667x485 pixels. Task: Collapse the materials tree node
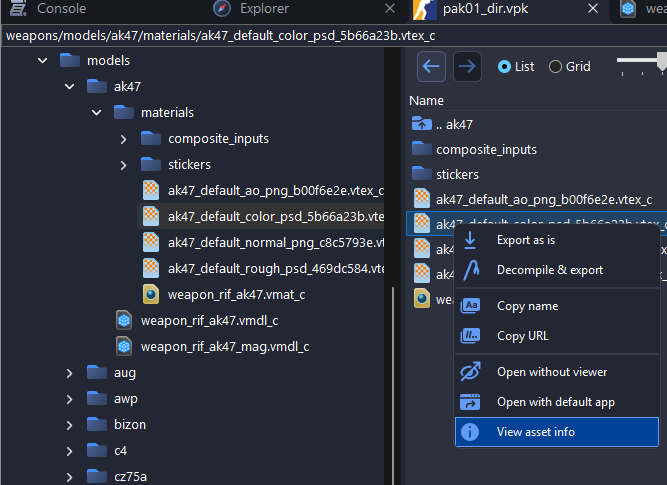pos(97,112)
